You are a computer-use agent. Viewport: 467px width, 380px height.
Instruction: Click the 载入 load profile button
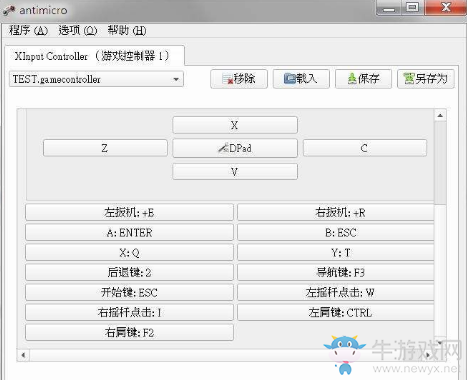click(301, 79)
